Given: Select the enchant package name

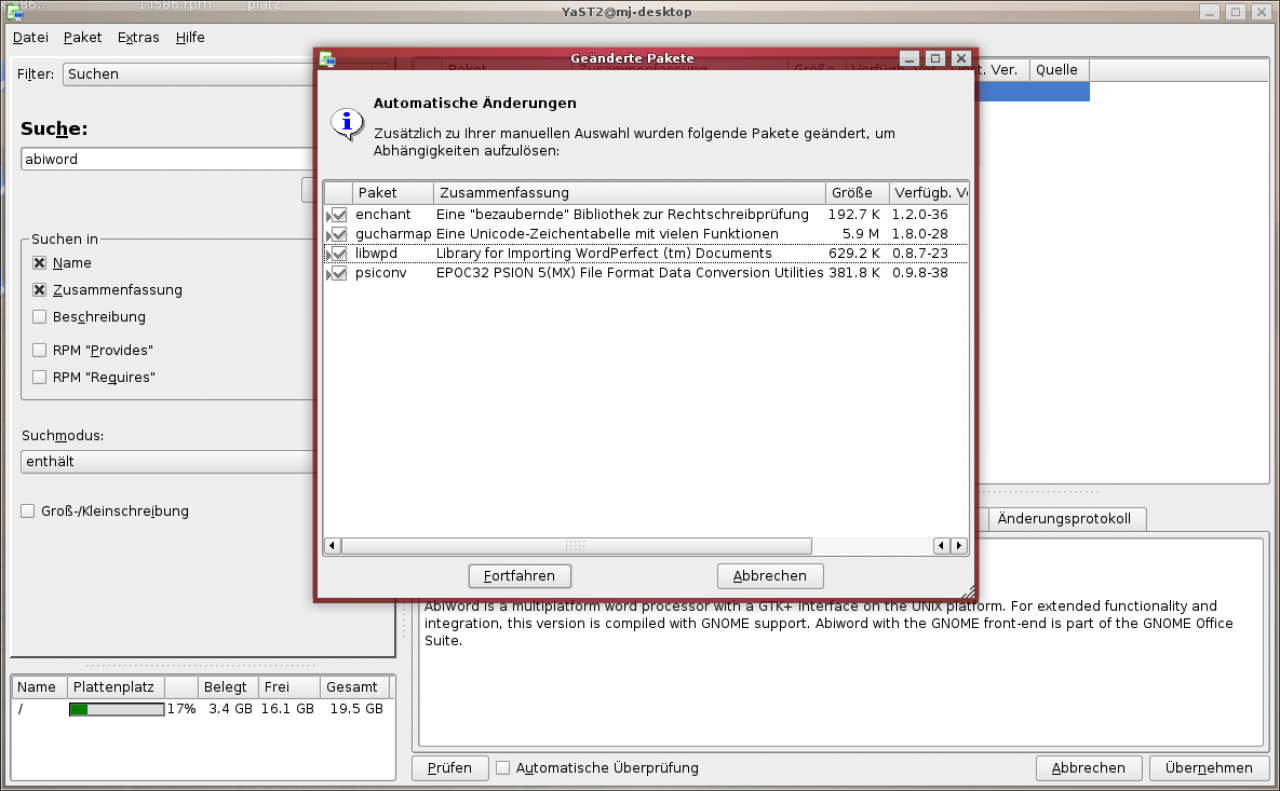Looking at the screenshot, I should [383, 215].
